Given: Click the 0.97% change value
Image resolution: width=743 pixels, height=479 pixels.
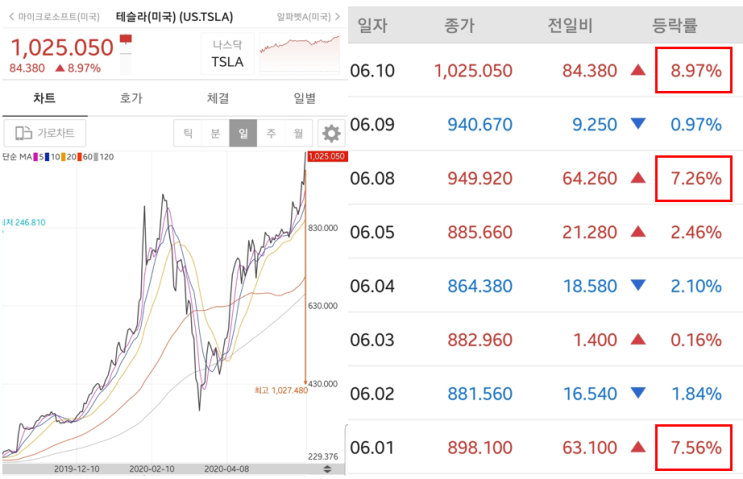Looking at the screenshot, I should click(x=696, y=125).
